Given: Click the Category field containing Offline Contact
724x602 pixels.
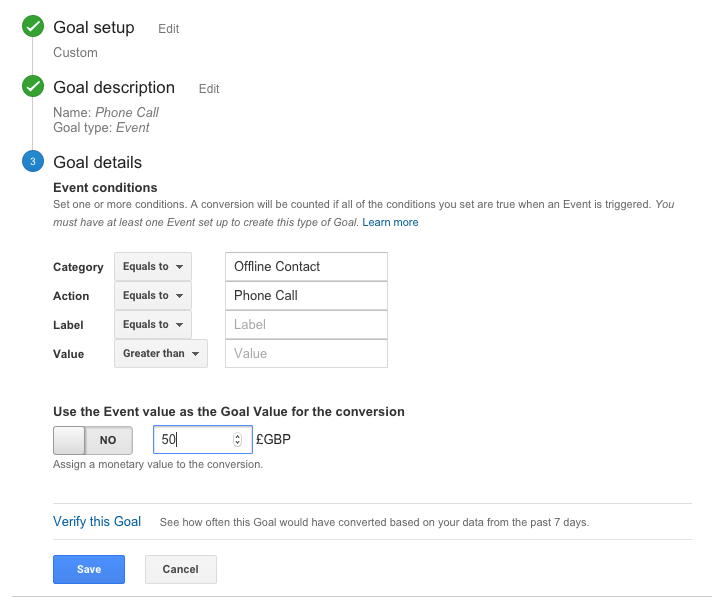Looking at the screenshot, I should 307,266.
